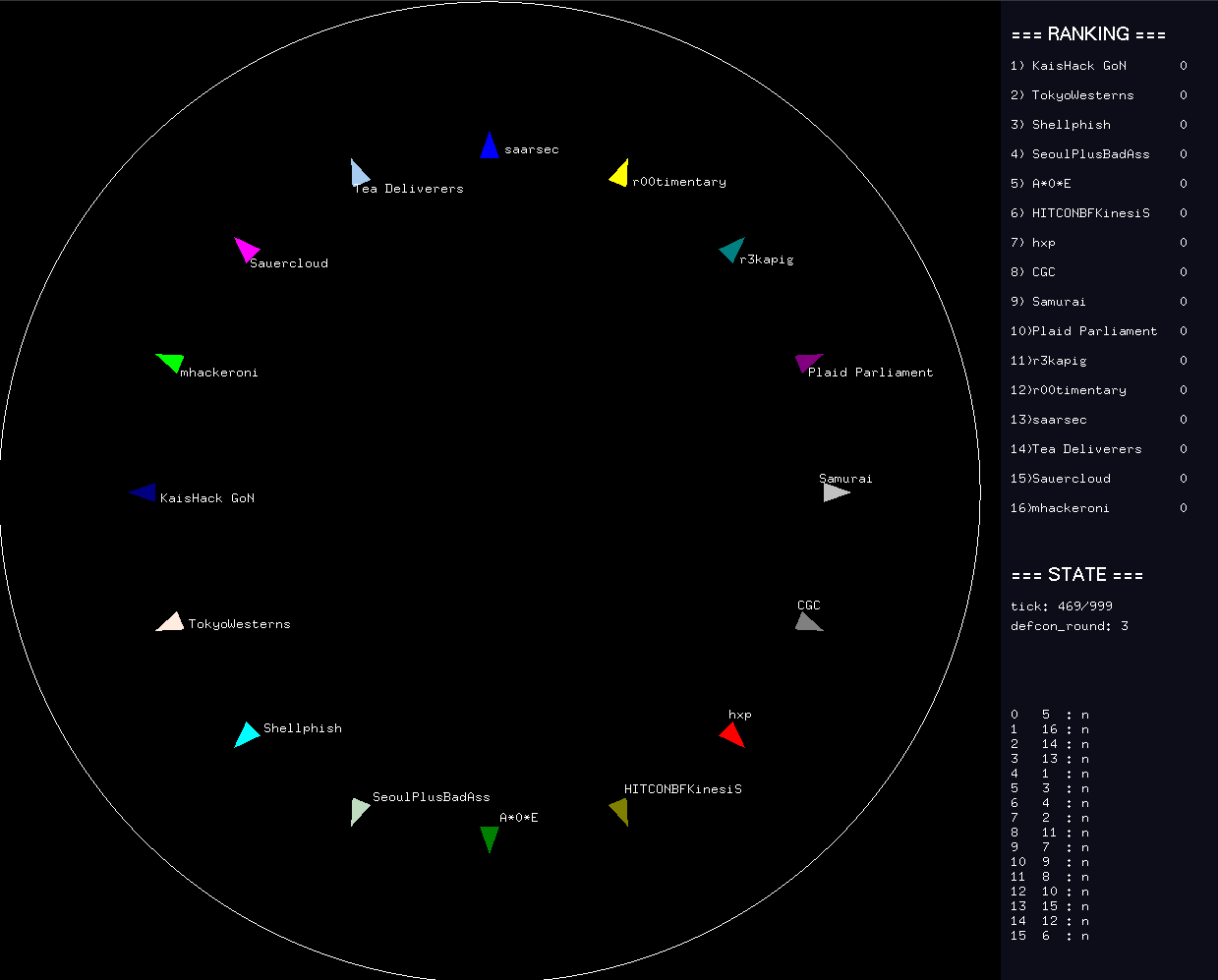This screenshot has height=980, width=1218.
Task: Click the cyan Shellphish ship
Action: (x=246, y=734)
